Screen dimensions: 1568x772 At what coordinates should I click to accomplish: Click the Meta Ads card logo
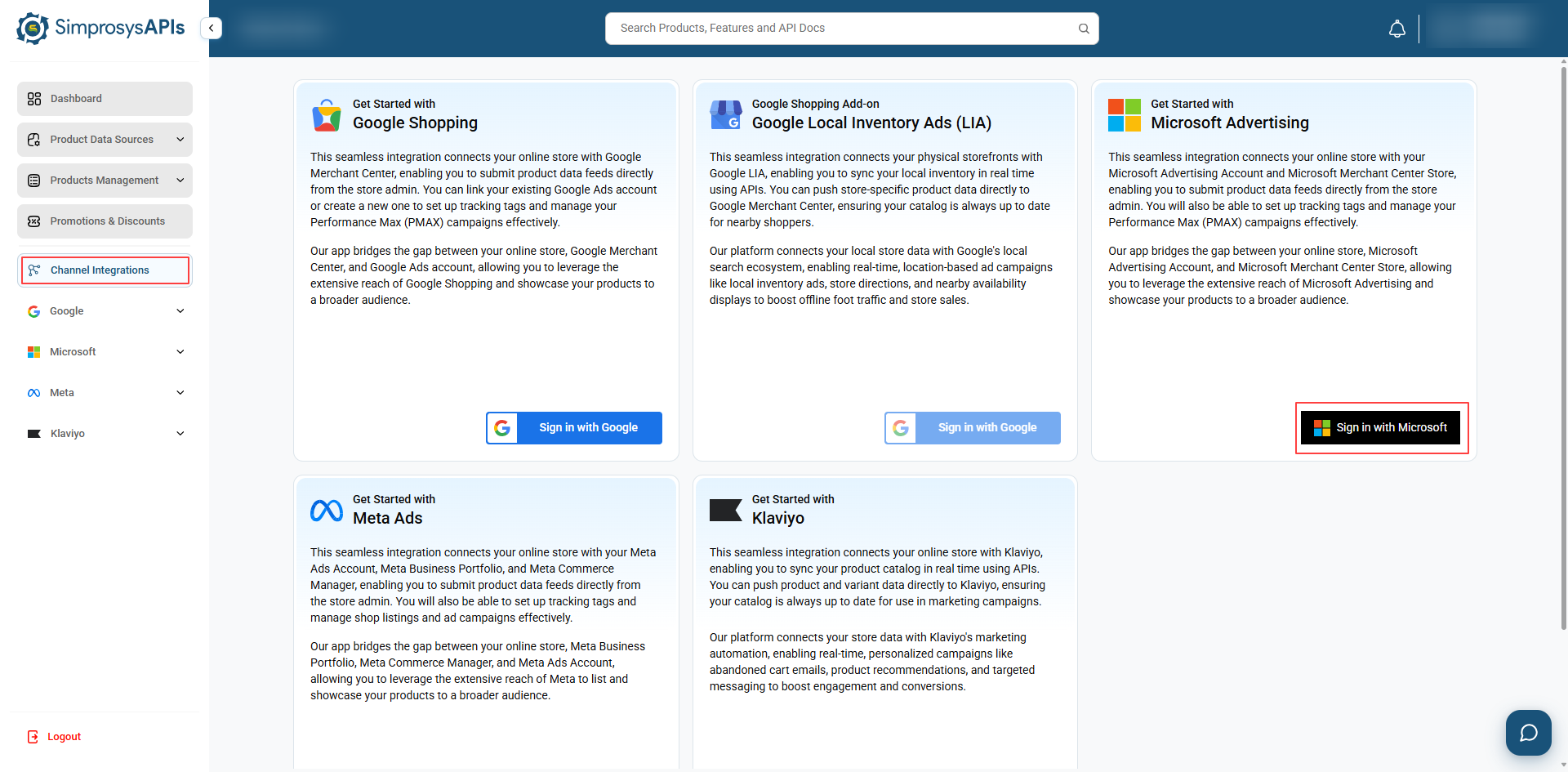[327, 511]
